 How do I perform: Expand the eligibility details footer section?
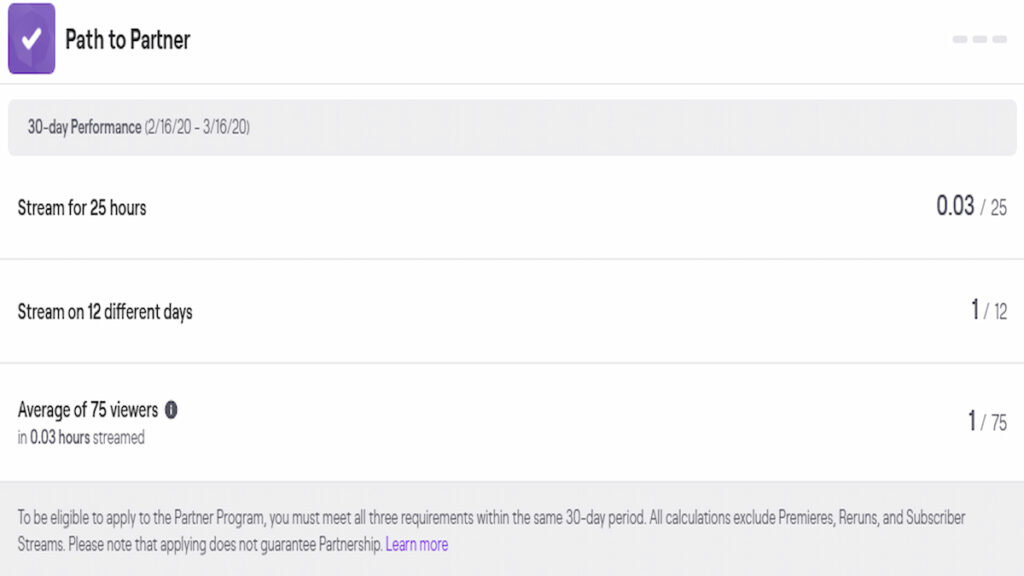[512, 530]
